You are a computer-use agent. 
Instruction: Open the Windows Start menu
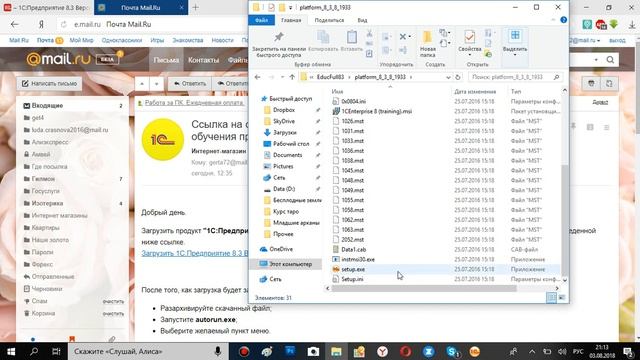coord(11,351)
